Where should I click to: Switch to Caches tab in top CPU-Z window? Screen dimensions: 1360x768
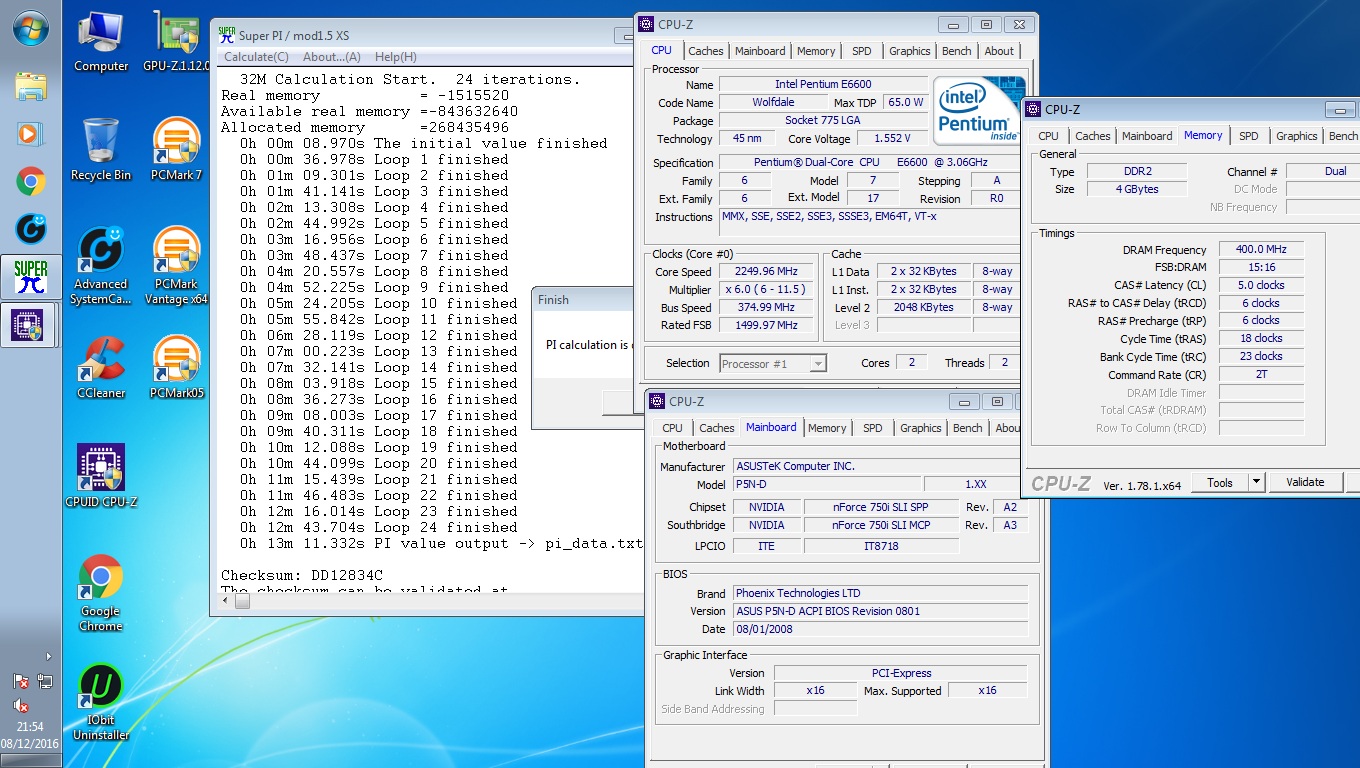click(x=706, y=51)
